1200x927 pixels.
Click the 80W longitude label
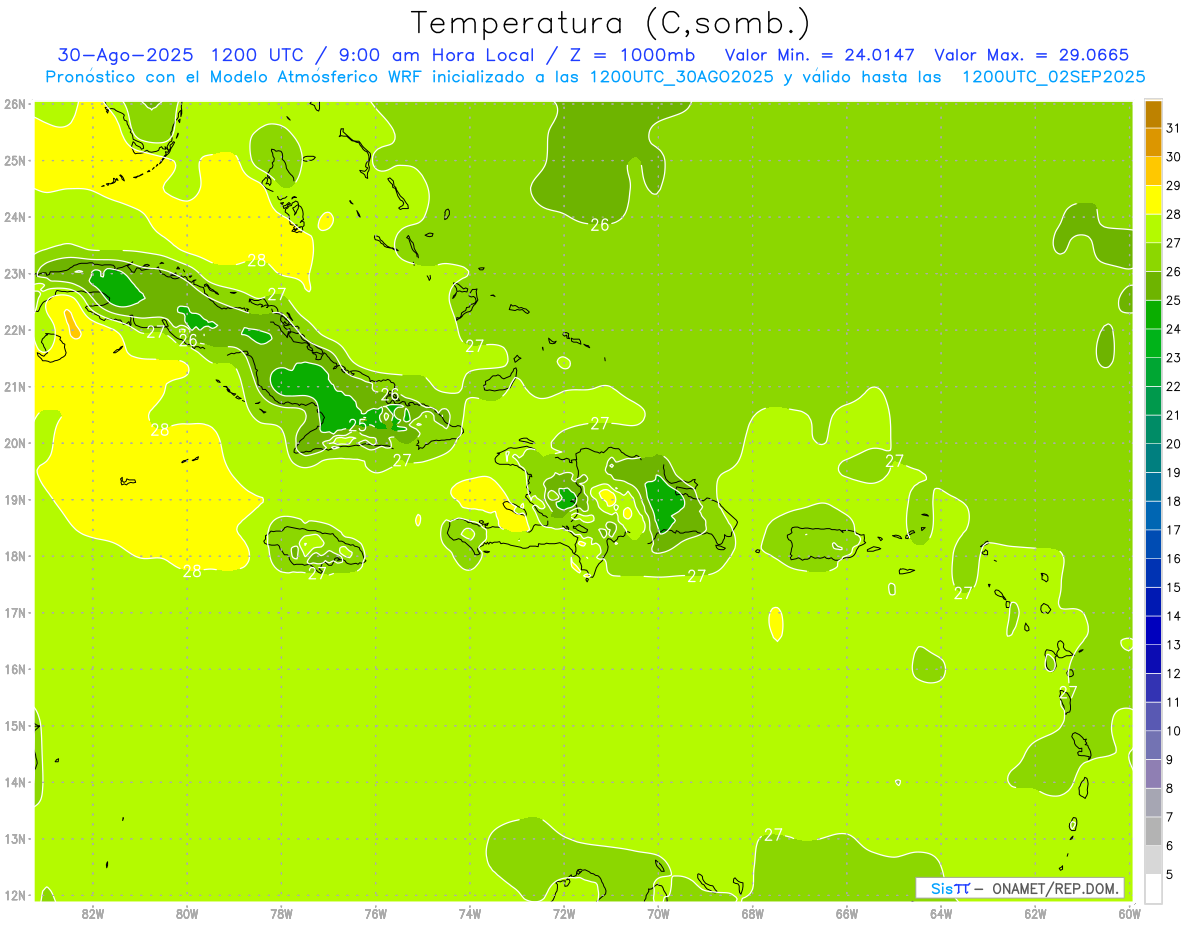click(x=187, y=913)
